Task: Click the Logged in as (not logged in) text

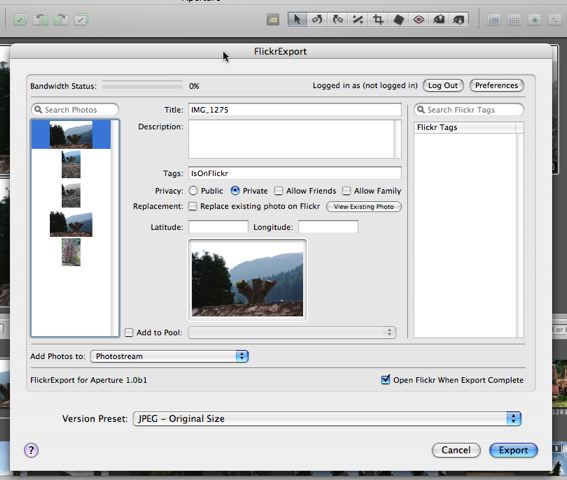Action: (x=365, y=86)
